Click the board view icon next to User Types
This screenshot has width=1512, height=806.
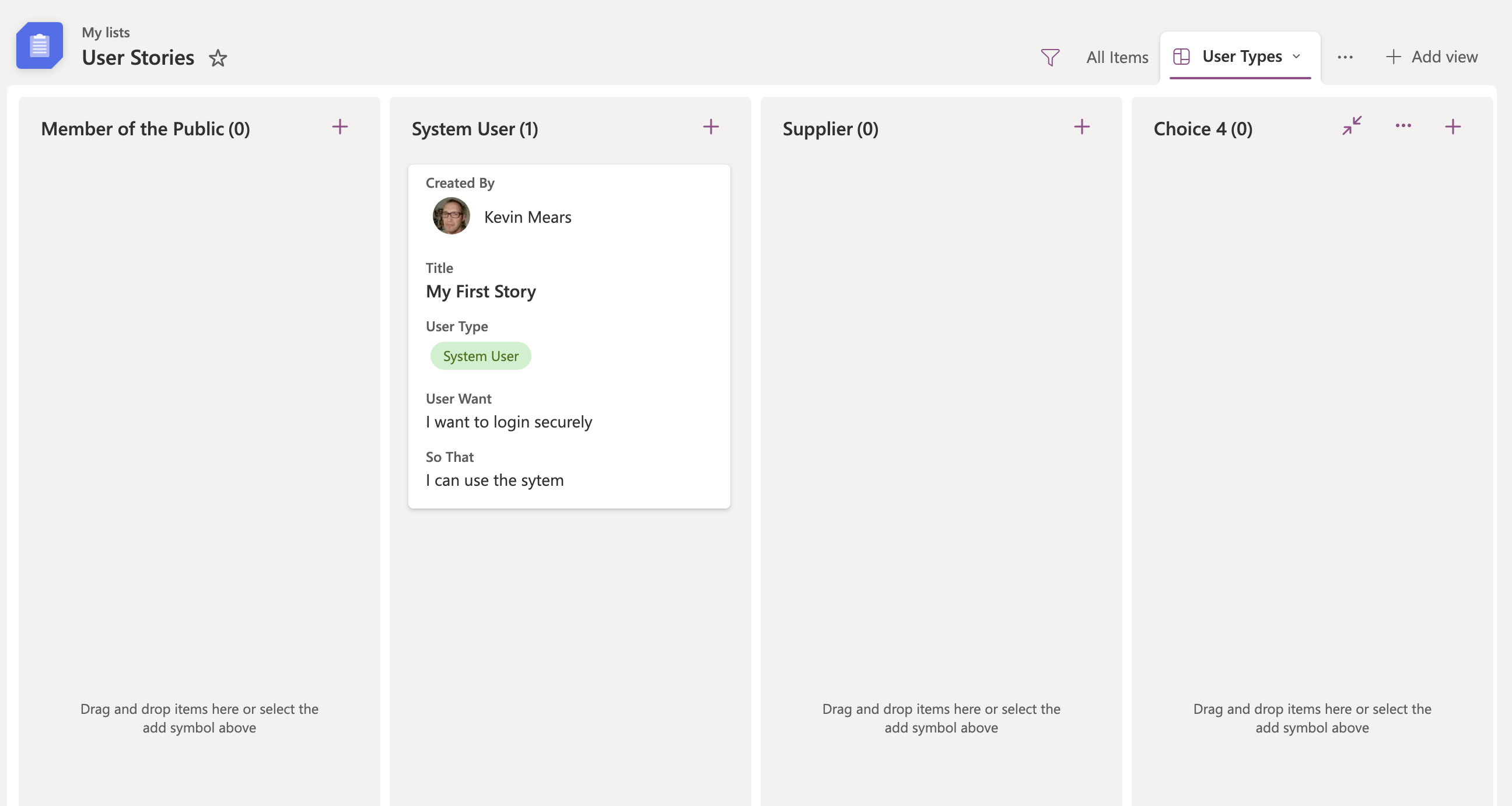tap(1181, 57)
